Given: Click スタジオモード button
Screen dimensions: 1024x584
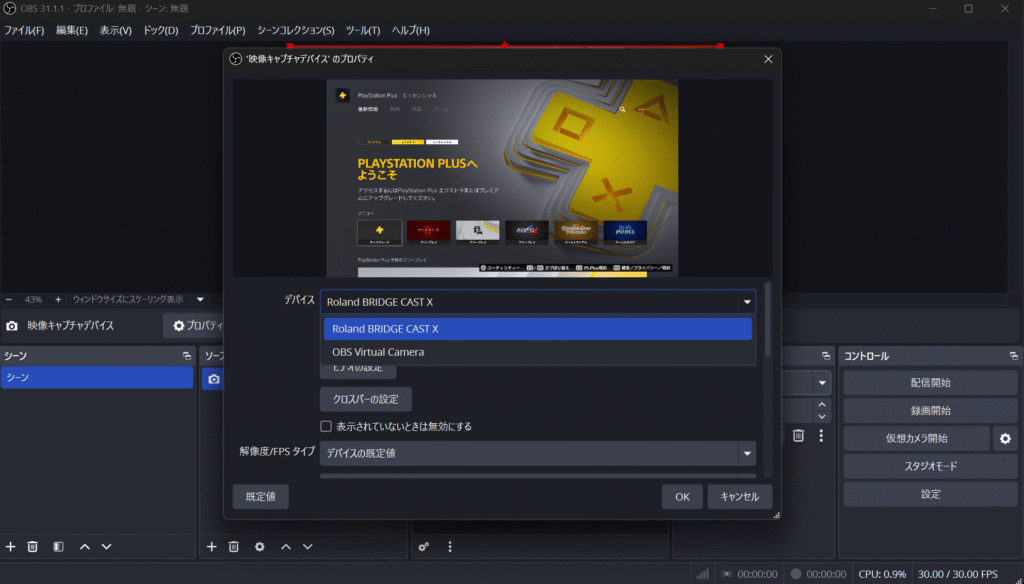Looking at the screenshot, I should coord(931,466).
